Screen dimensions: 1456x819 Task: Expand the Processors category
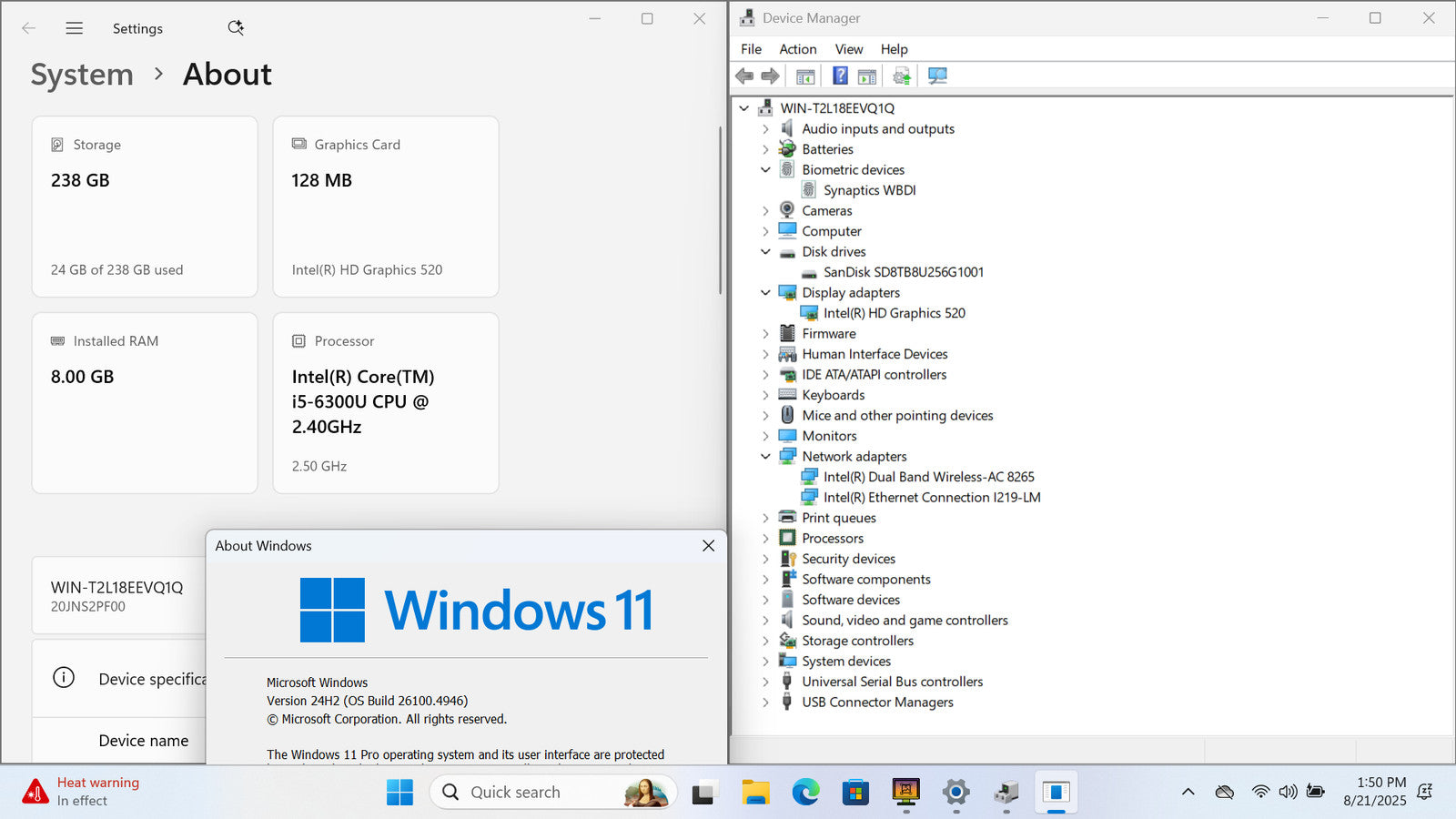coord(765,539)
